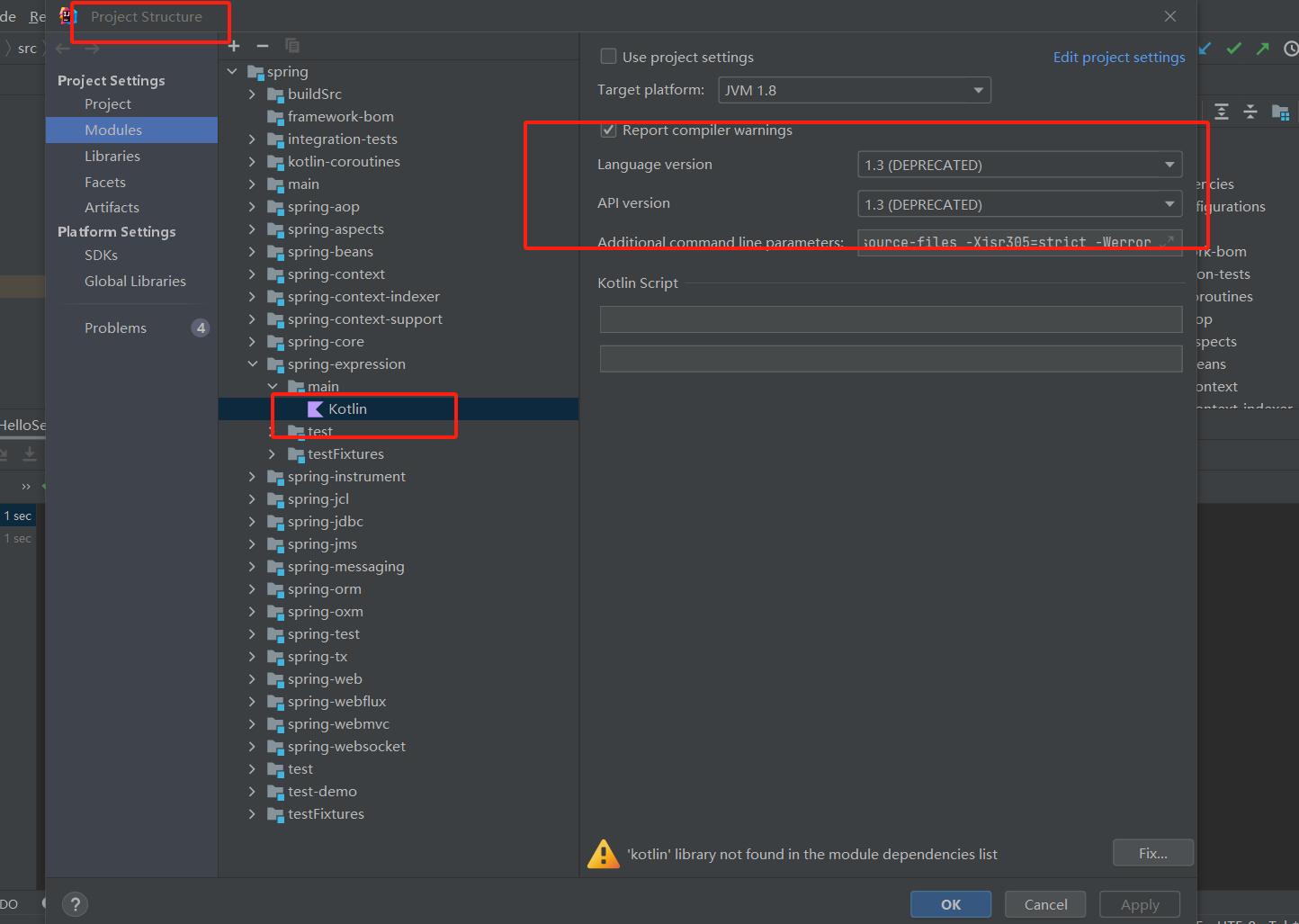Click the OK button
Viewport: 1299px width, 924px height.
(951, 904)
